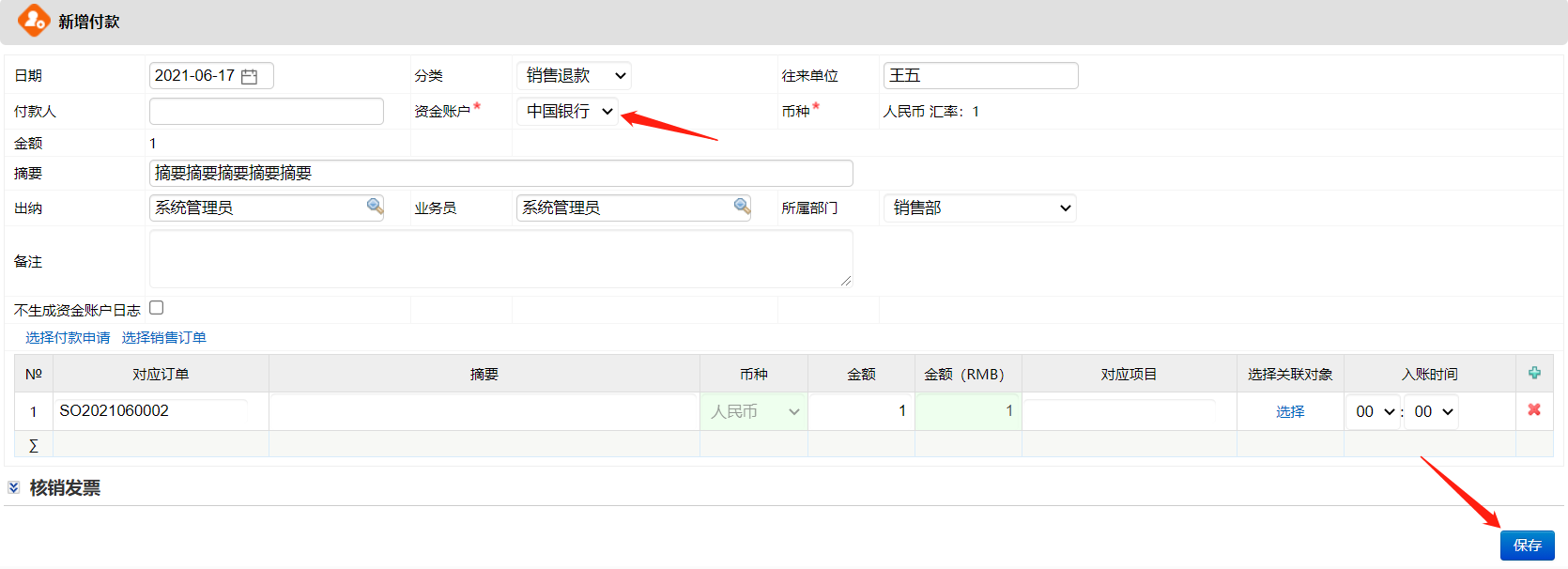Click the date field 2021-06-17
Screen dimensions: 1568x569
[211, 75]
